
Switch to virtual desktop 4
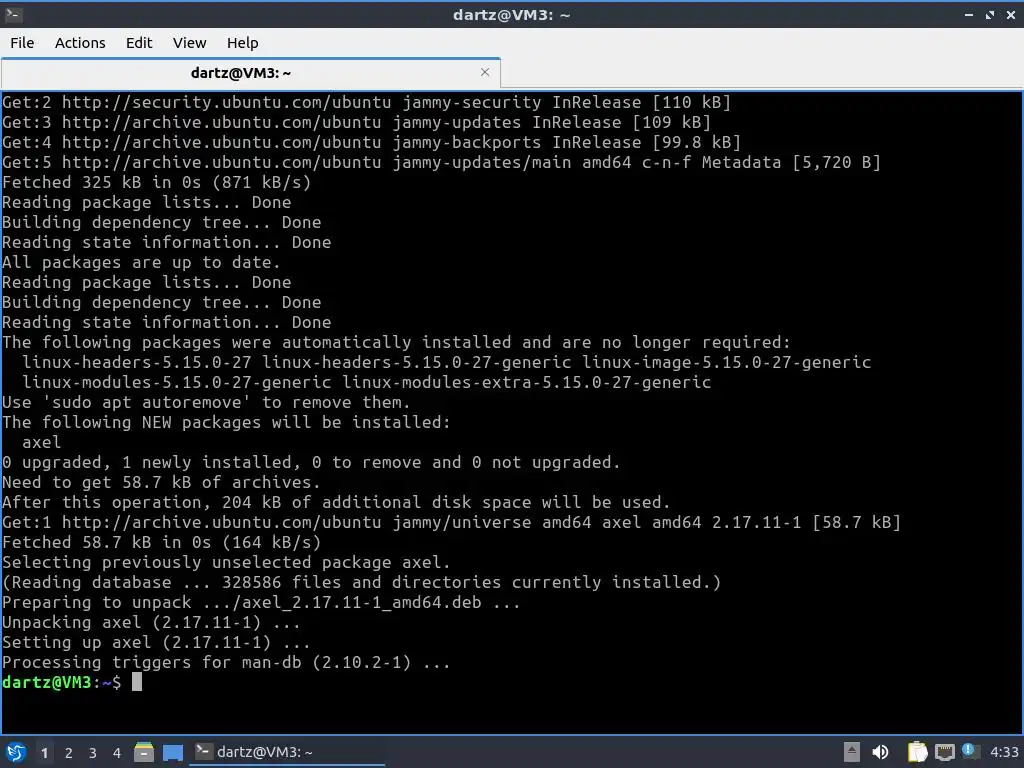coord(117,753)
